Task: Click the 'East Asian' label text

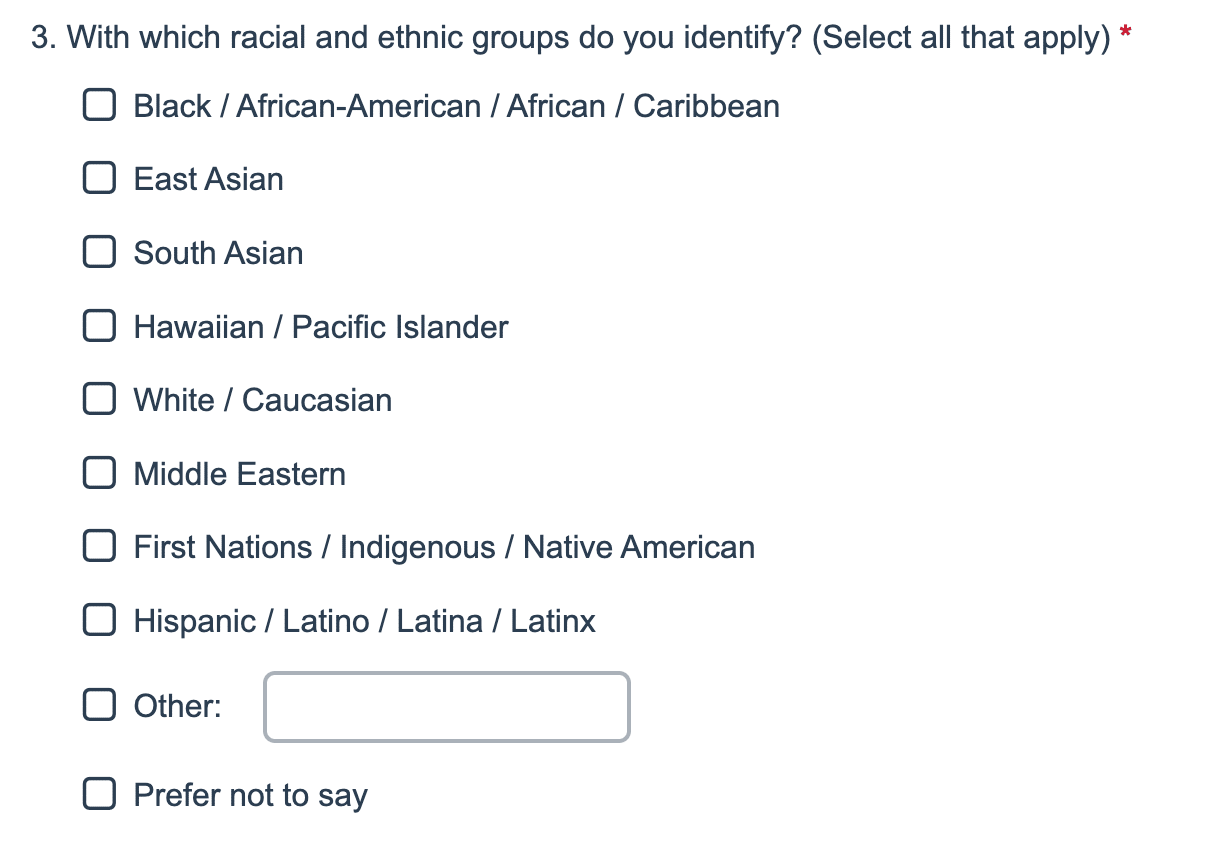Action: tap(209, 179)
